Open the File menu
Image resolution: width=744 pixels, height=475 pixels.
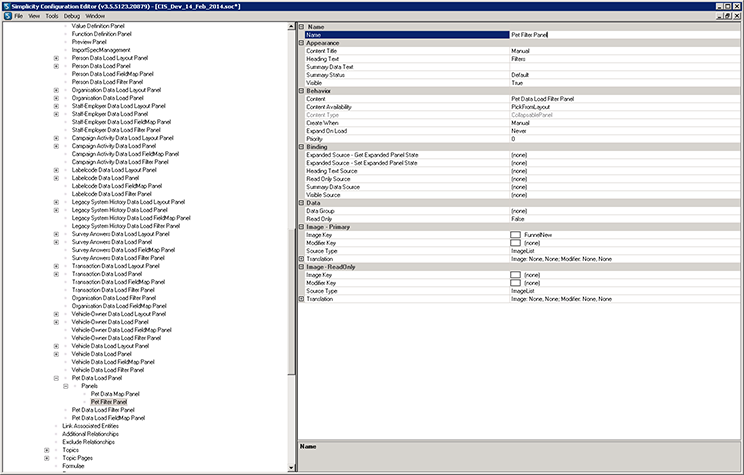[19, 16]
